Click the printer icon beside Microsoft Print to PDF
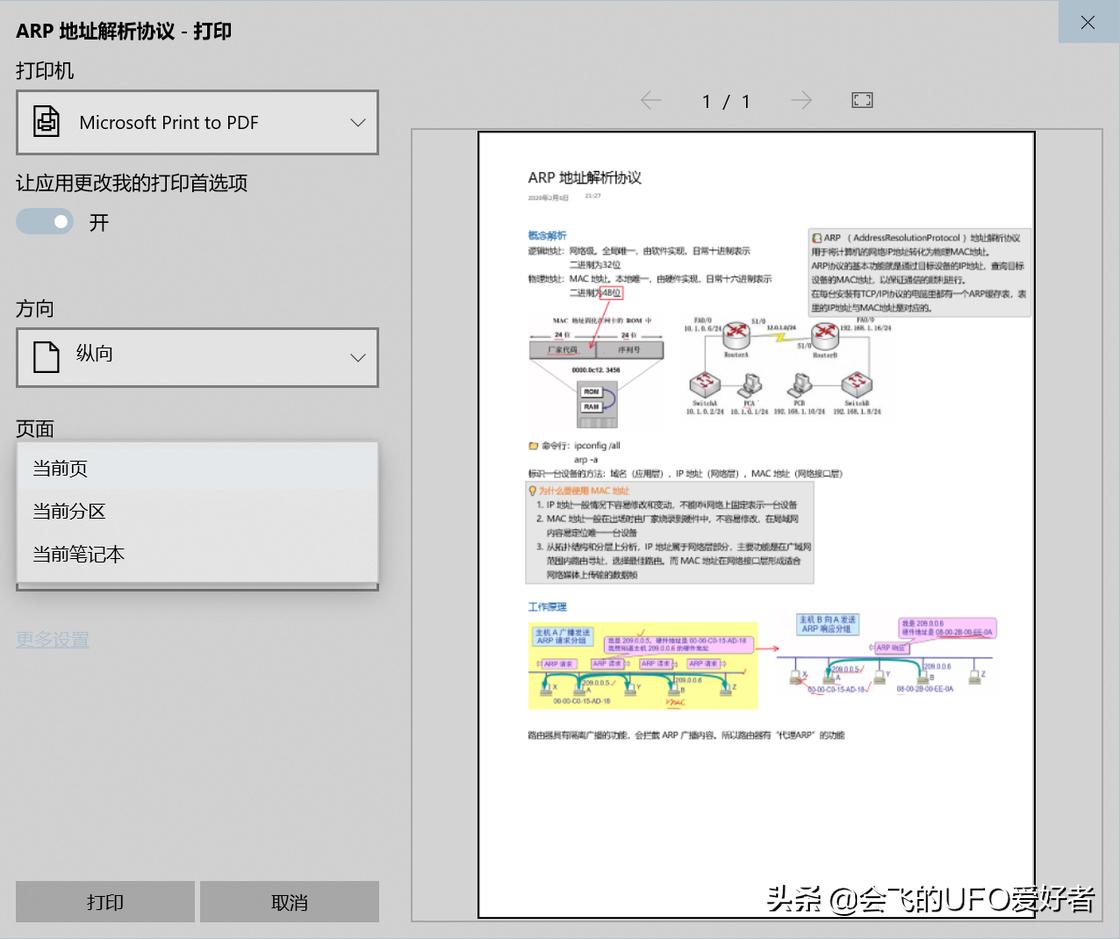The image size is (1120, 939). tap(46, 119)
